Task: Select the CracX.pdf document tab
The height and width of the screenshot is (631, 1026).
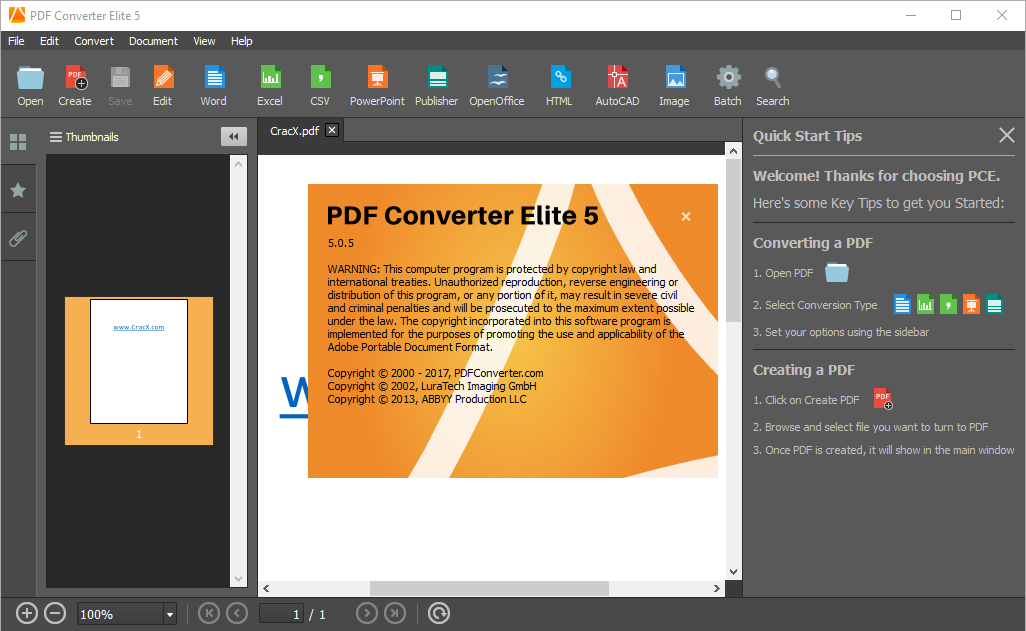Action: tap(294, 131)
